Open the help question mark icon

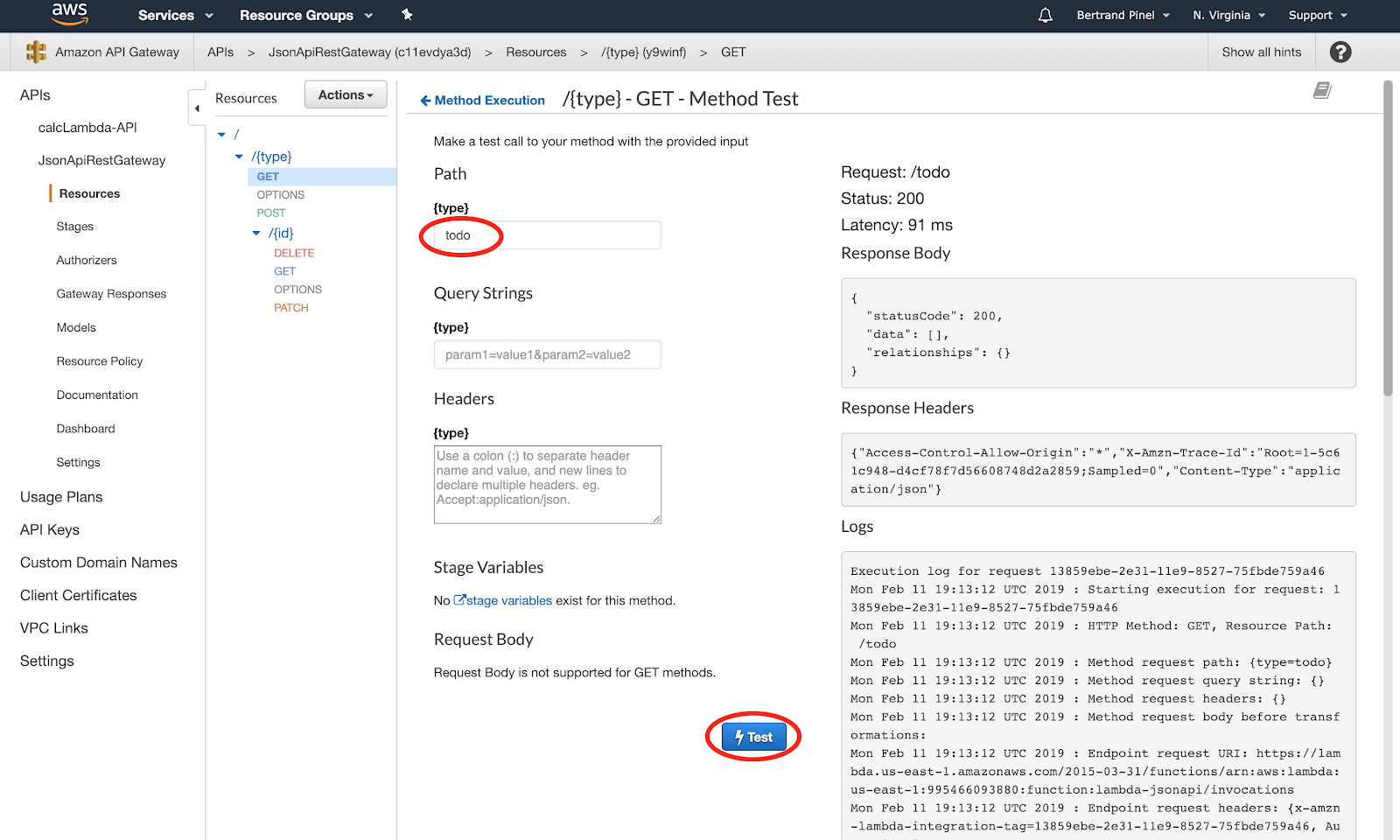(1340, 52)
